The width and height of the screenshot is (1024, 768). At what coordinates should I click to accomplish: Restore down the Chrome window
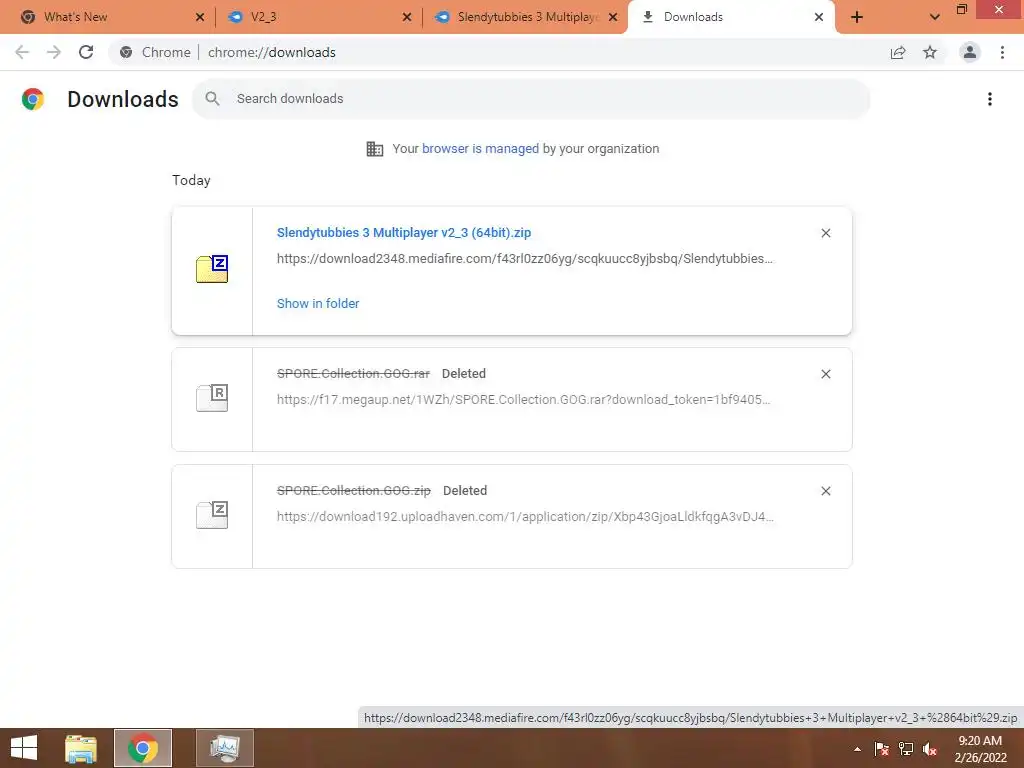point(961,9)
